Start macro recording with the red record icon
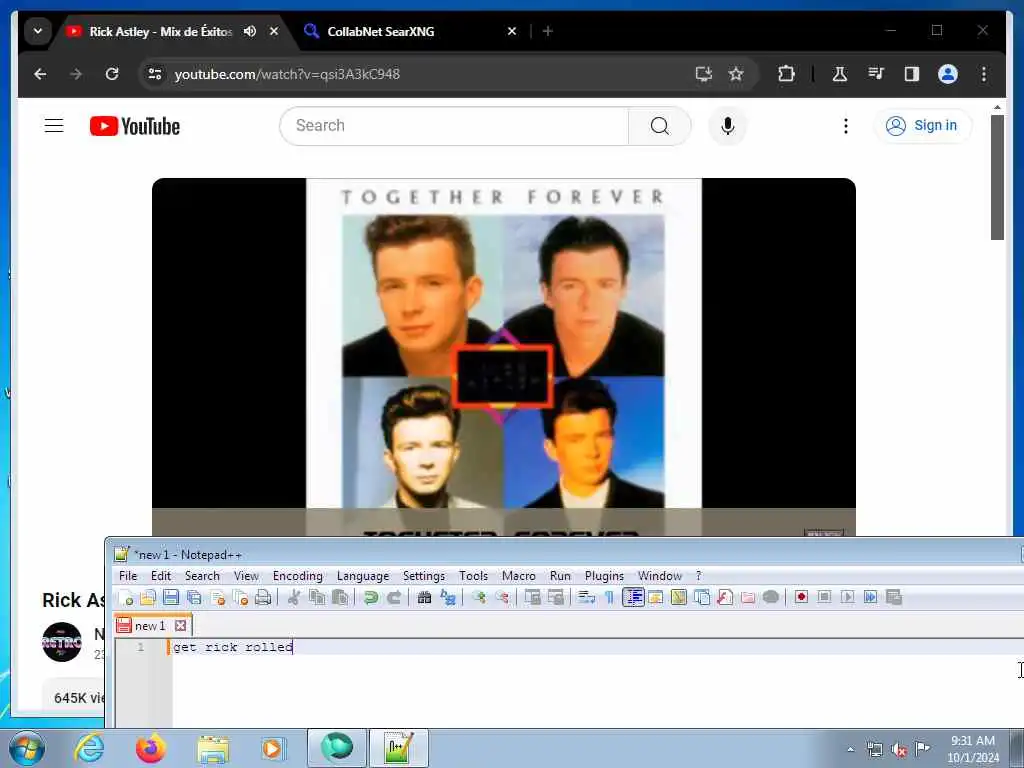Screen dimensions: 1024x768 [x=801, y=598]
